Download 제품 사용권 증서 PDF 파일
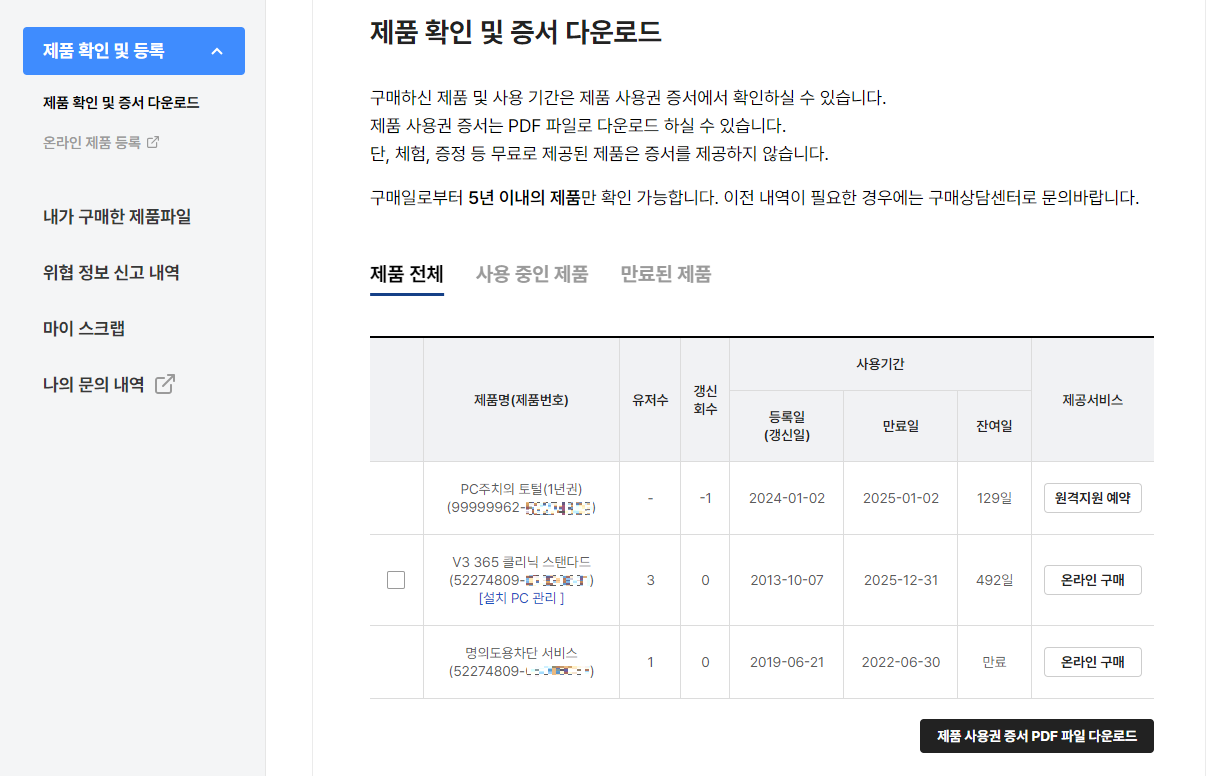 [x=1037, y=736]
